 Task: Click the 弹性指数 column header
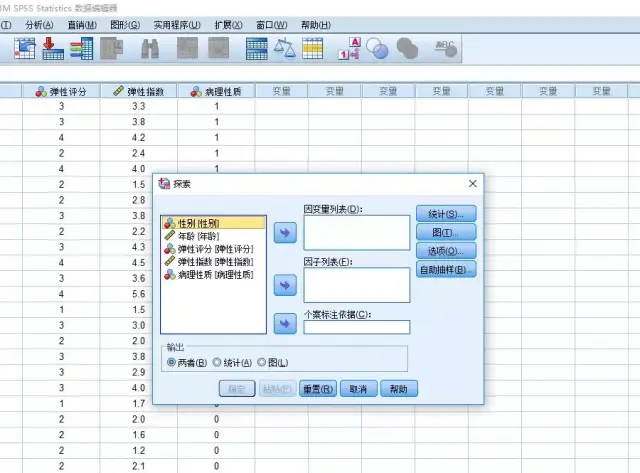pyautogui.click(x=139, y=91)
